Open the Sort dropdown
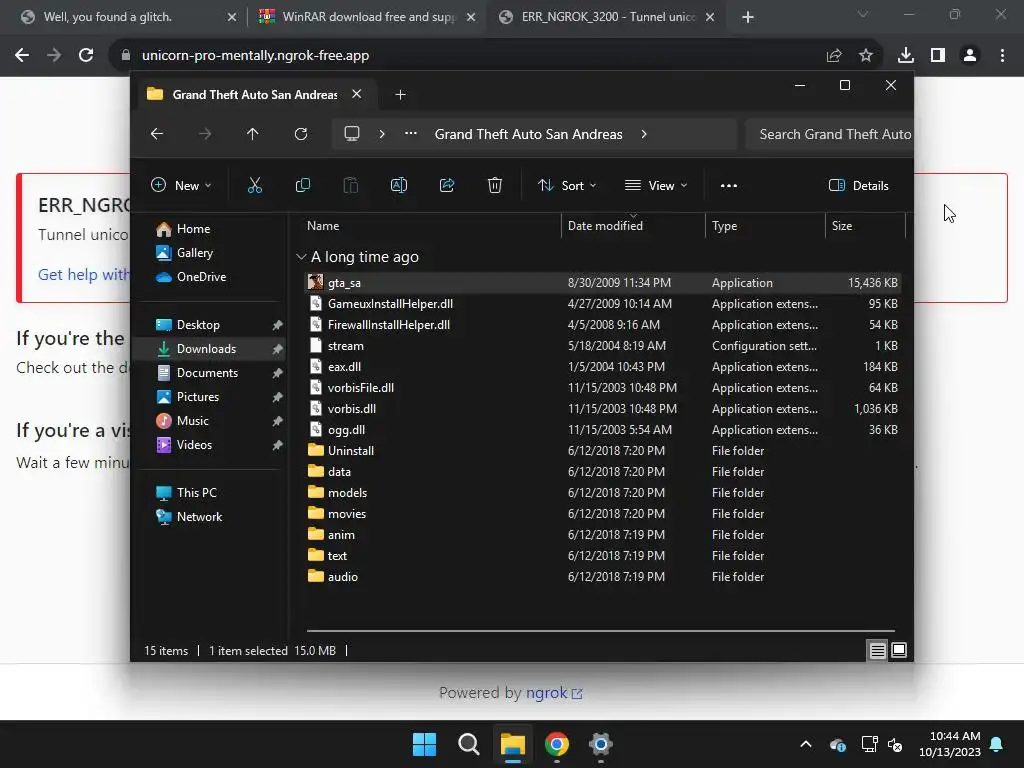Viewport: 1024px width, 768px height. [x=567, y=185]
